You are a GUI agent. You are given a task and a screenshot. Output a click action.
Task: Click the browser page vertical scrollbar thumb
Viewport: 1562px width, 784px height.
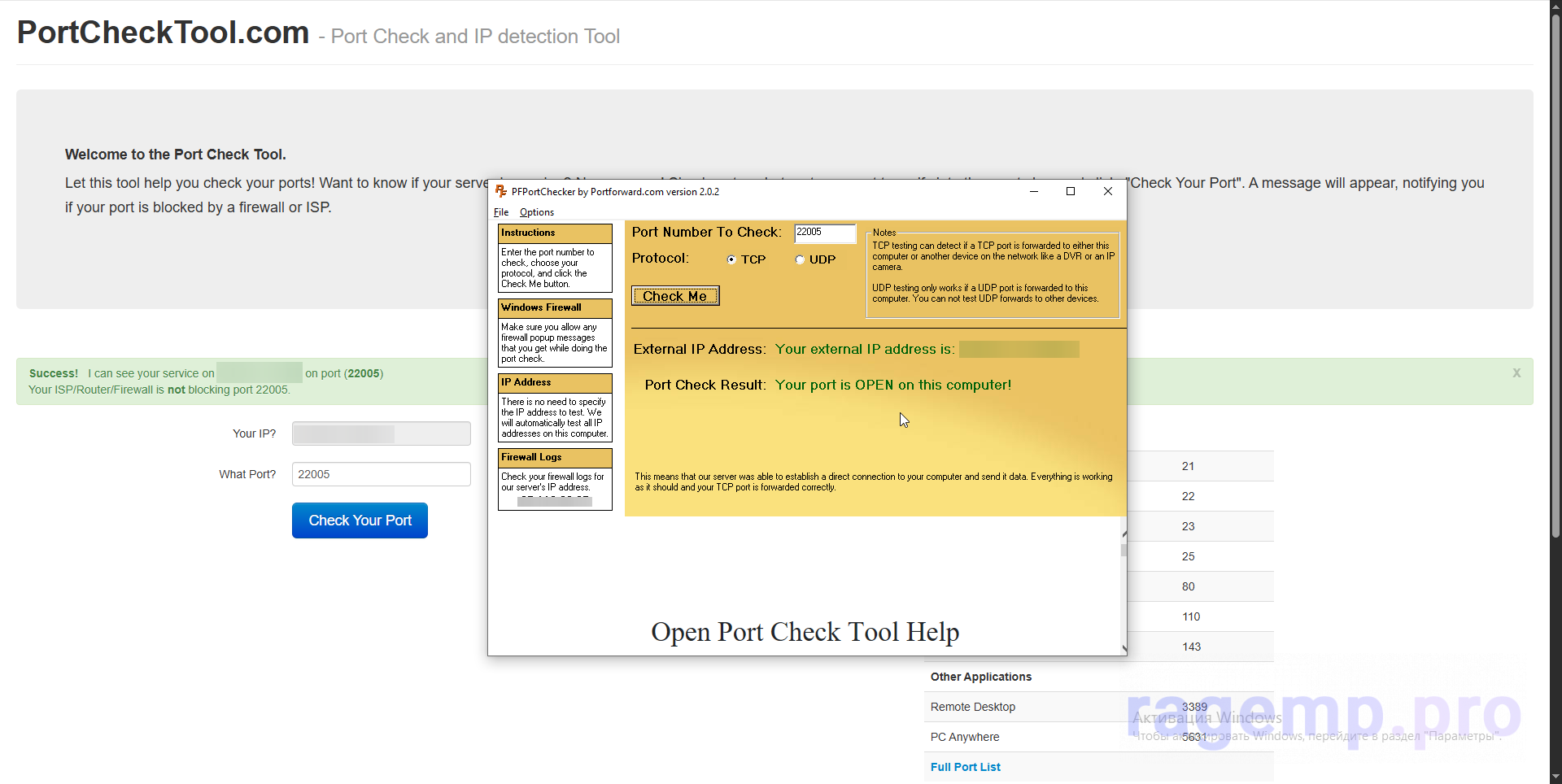point(1555,277)
